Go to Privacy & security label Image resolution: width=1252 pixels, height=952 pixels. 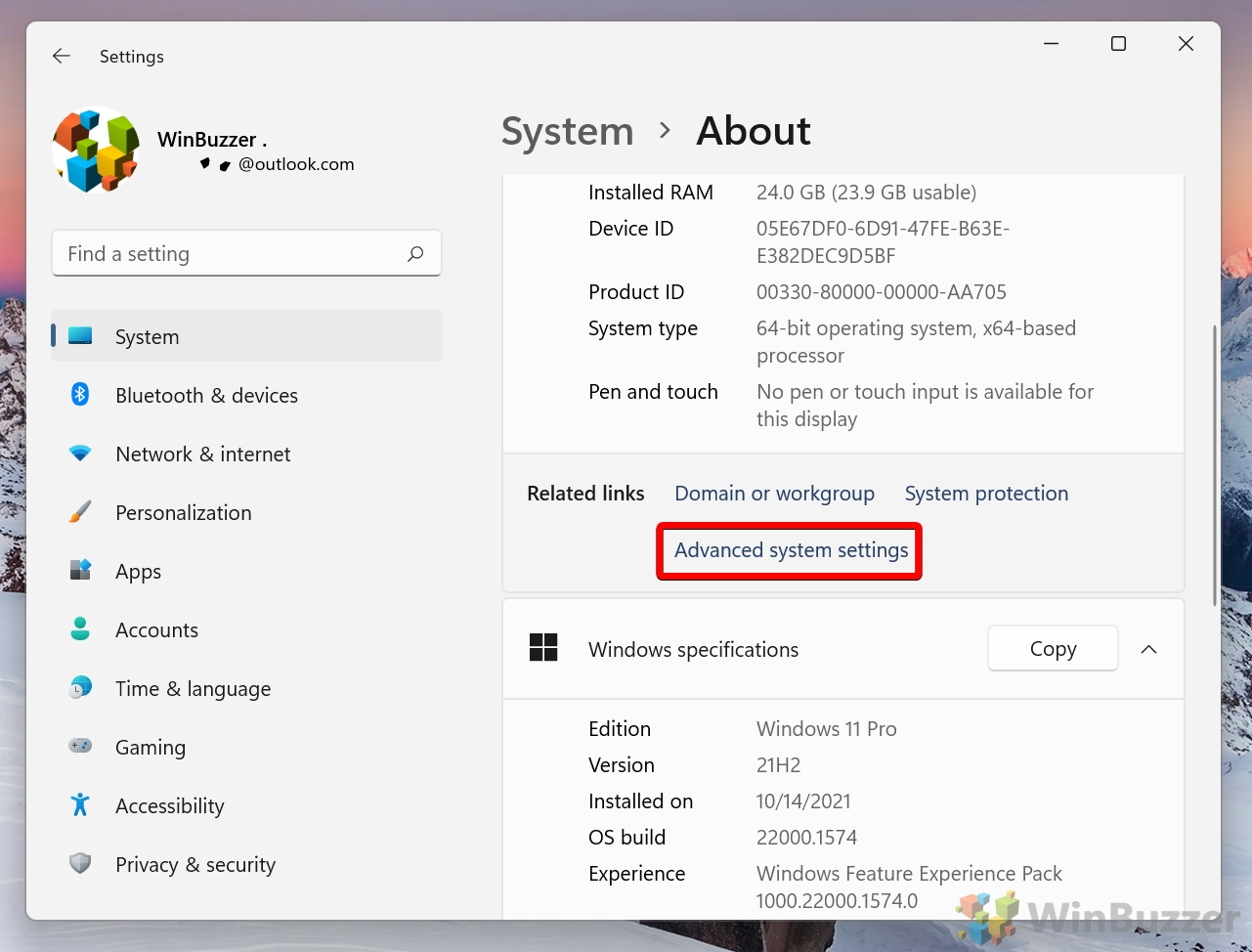[x=195, y=865]
